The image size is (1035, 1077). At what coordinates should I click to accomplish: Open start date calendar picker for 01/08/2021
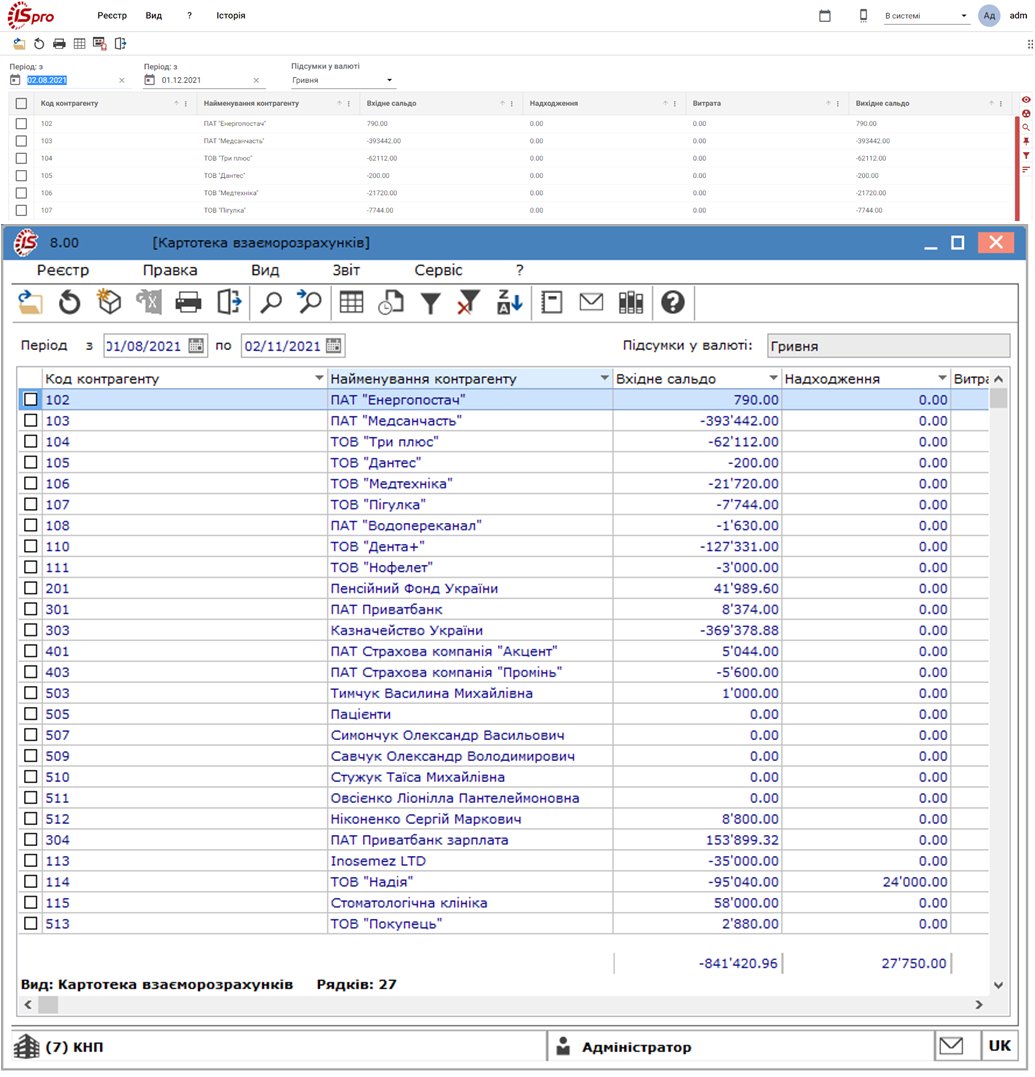pyautogui.click(x=196, y=345)
